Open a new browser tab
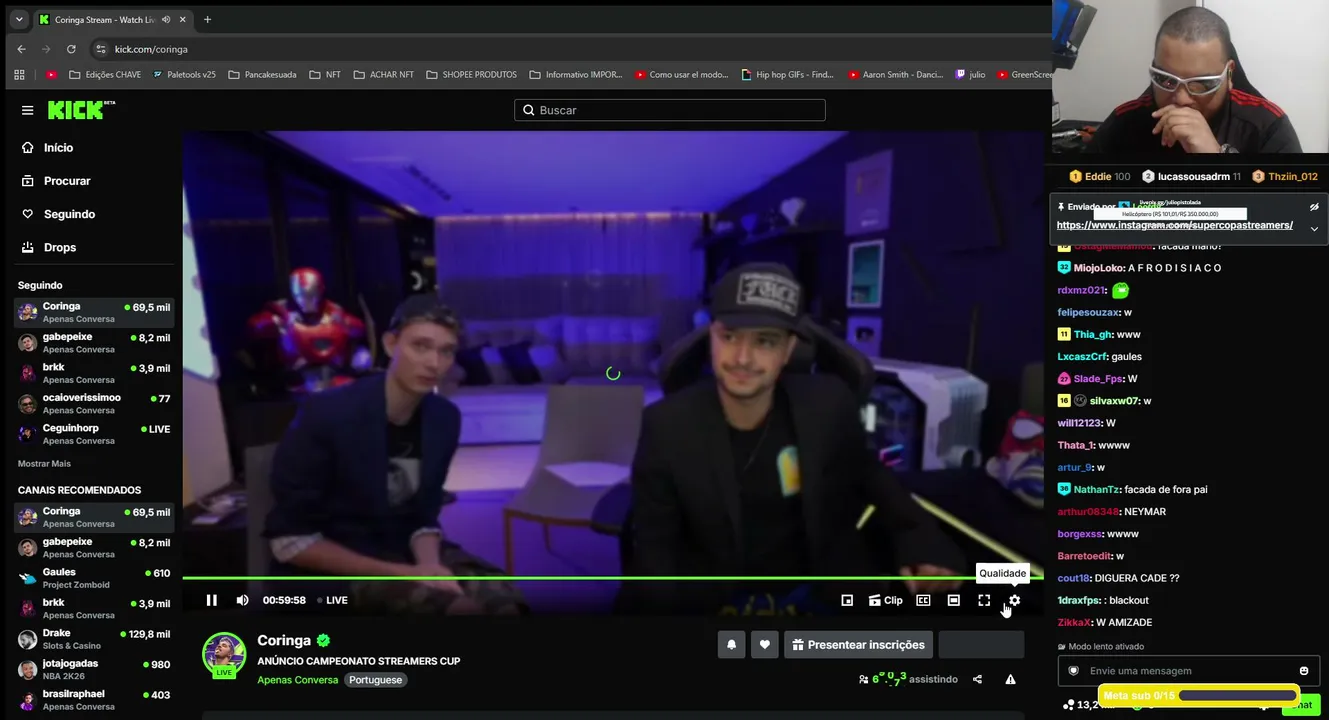This screenshot has height=720, width=1329. point(207,19)
